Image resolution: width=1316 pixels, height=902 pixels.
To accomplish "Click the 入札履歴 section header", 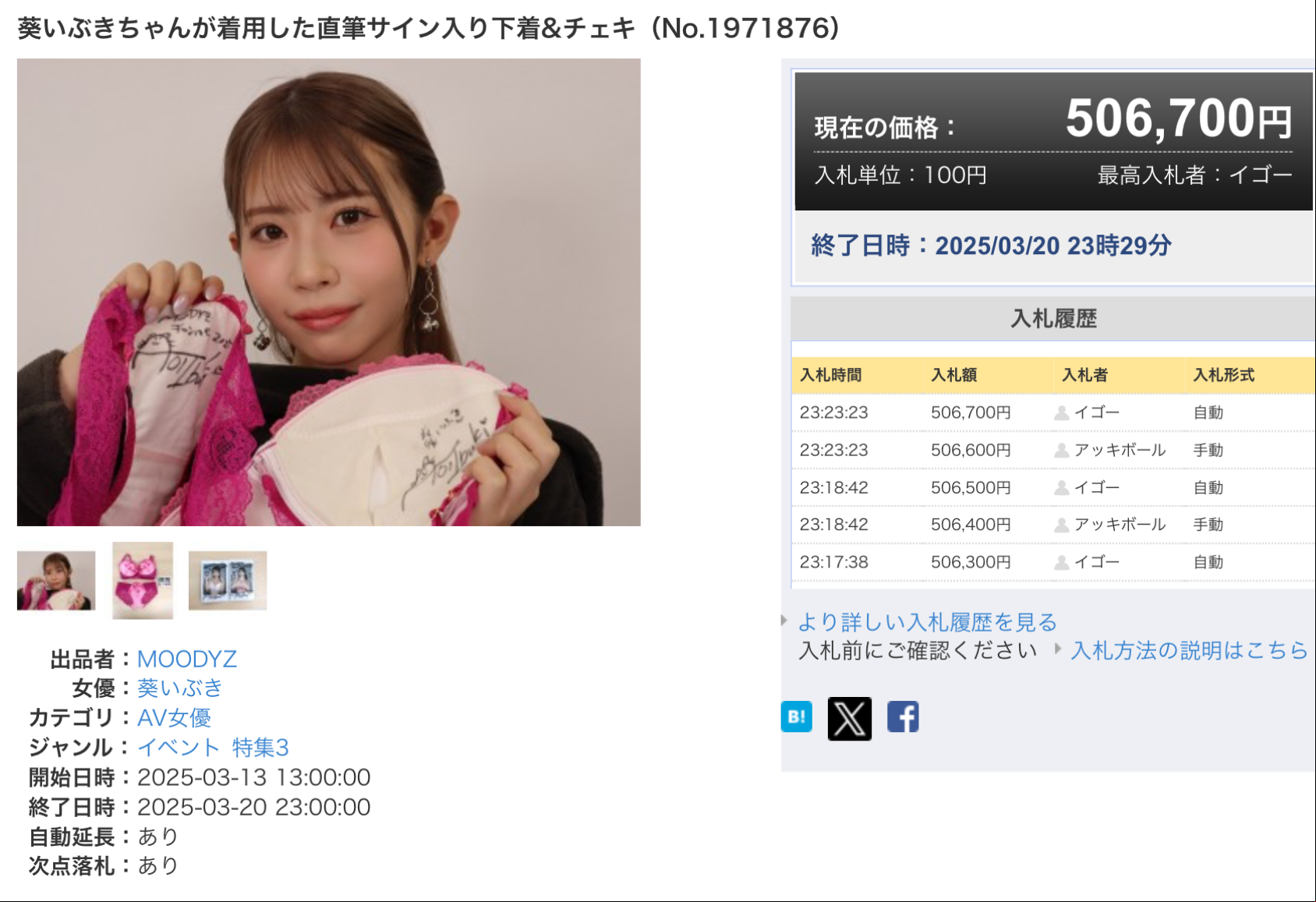I will coord(1053,319).
